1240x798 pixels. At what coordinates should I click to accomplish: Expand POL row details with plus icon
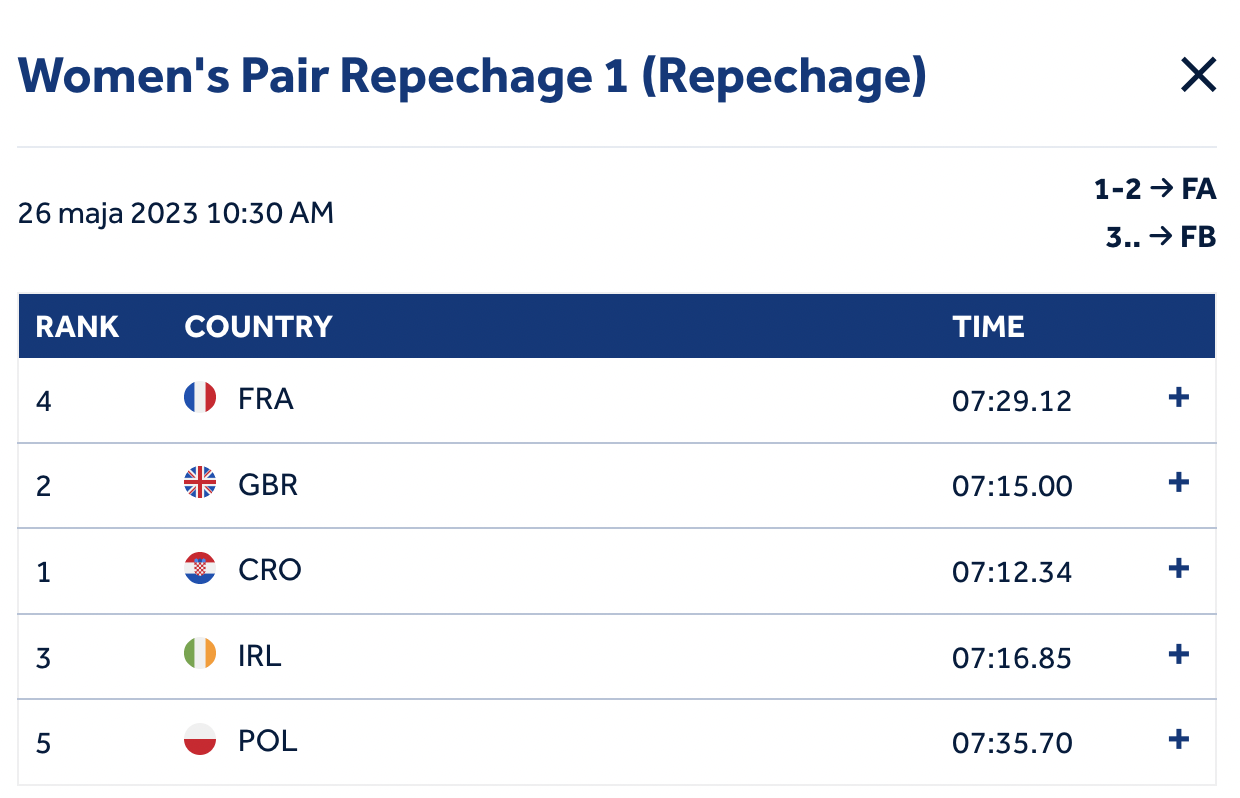(x=1179, y=740)
